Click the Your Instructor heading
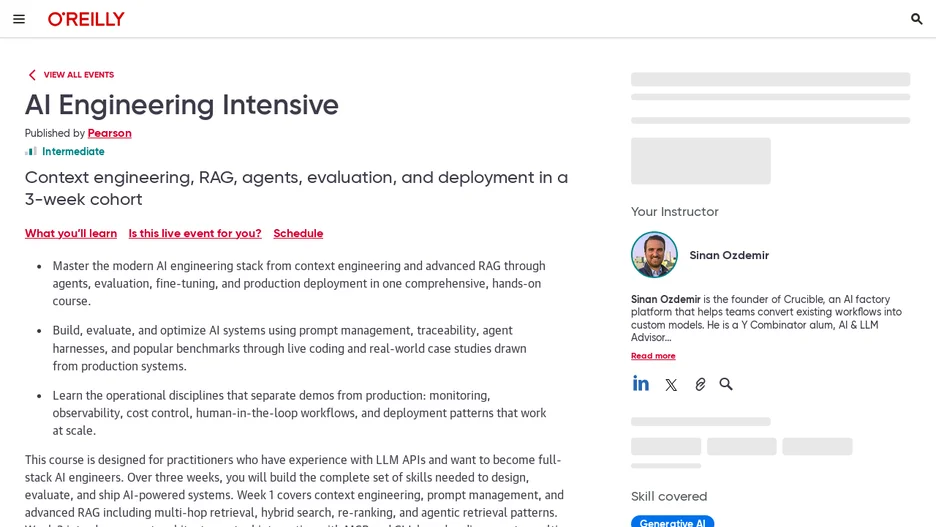 point(675,212)
